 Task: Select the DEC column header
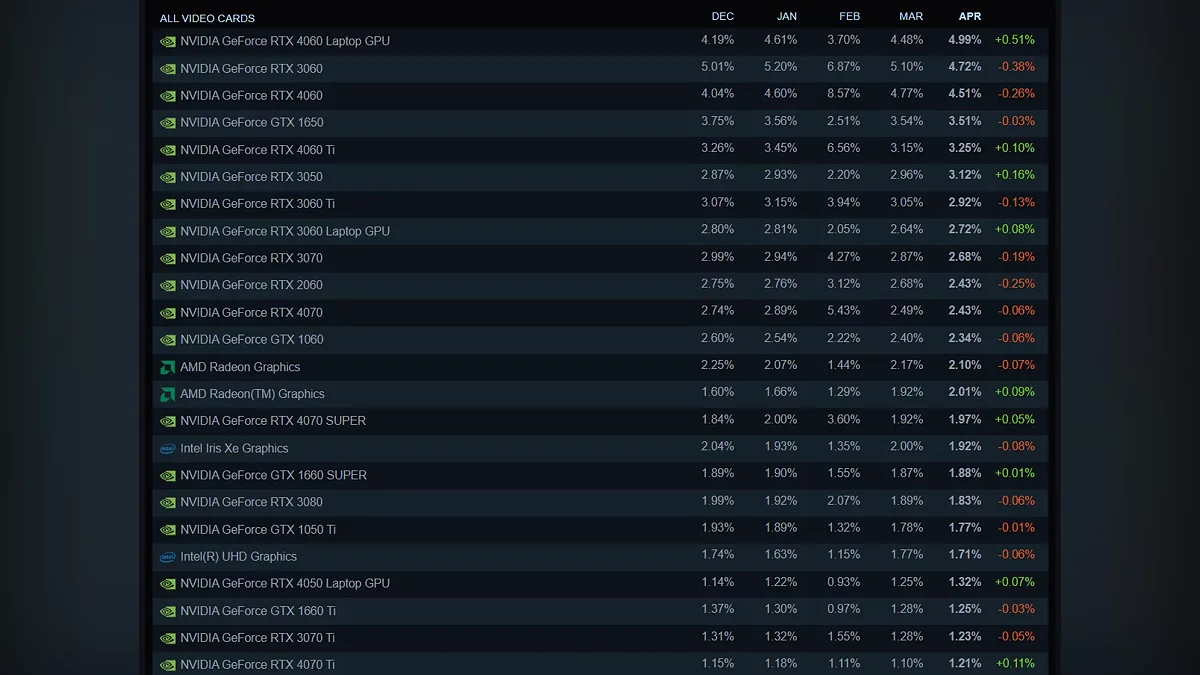click(x=722, y=17)
